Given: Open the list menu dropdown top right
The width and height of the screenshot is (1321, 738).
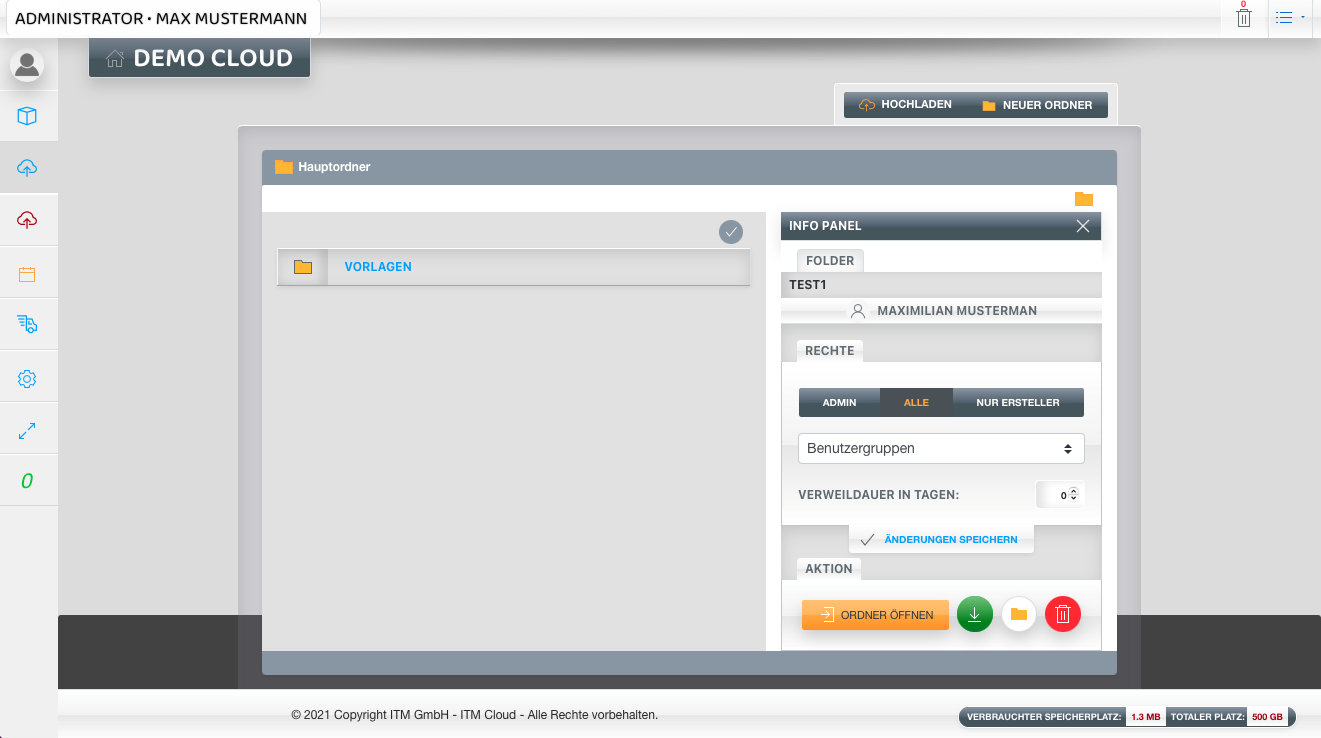Looking at the screenshot, I should point(1290,18).
